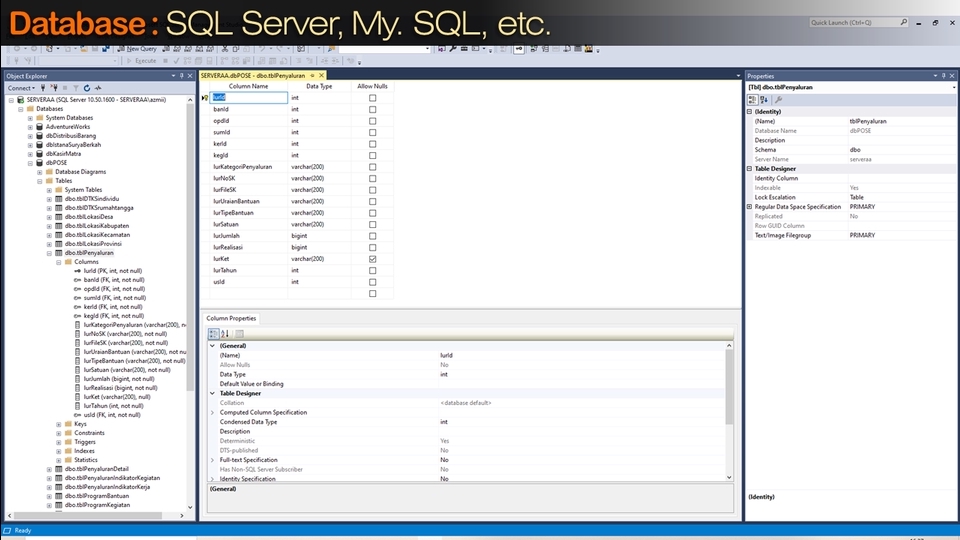Expand the dbDistribusiBarang database
The width and height of the screenshot is (960, 540).
point(30,136)
